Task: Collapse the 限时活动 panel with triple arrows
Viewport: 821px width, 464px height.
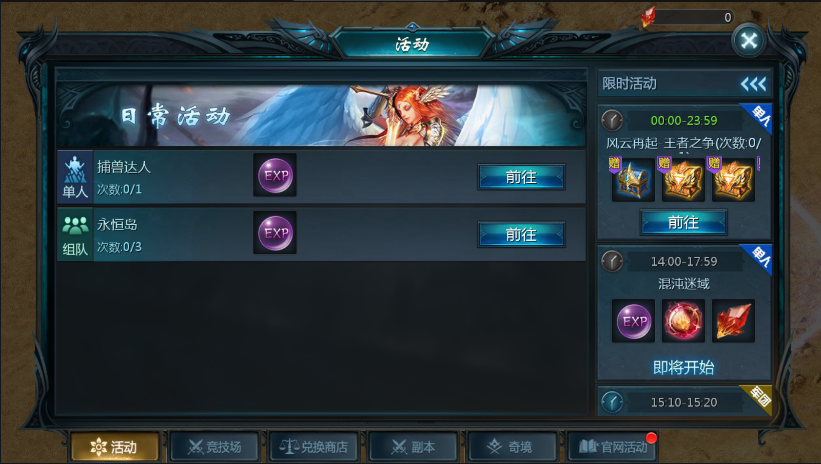Action: (x=753, y=84)
